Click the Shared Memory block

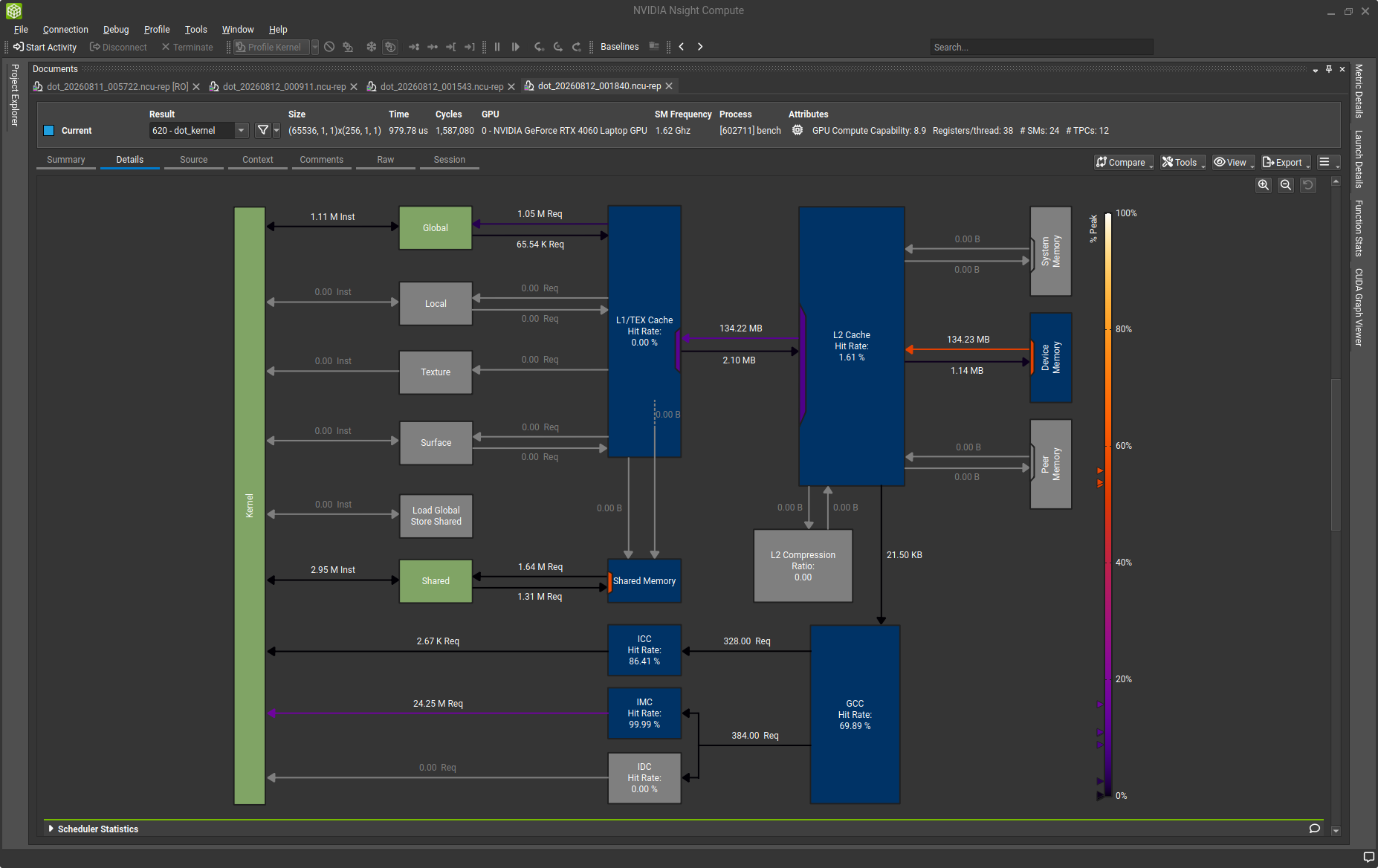tap(644, 581)
